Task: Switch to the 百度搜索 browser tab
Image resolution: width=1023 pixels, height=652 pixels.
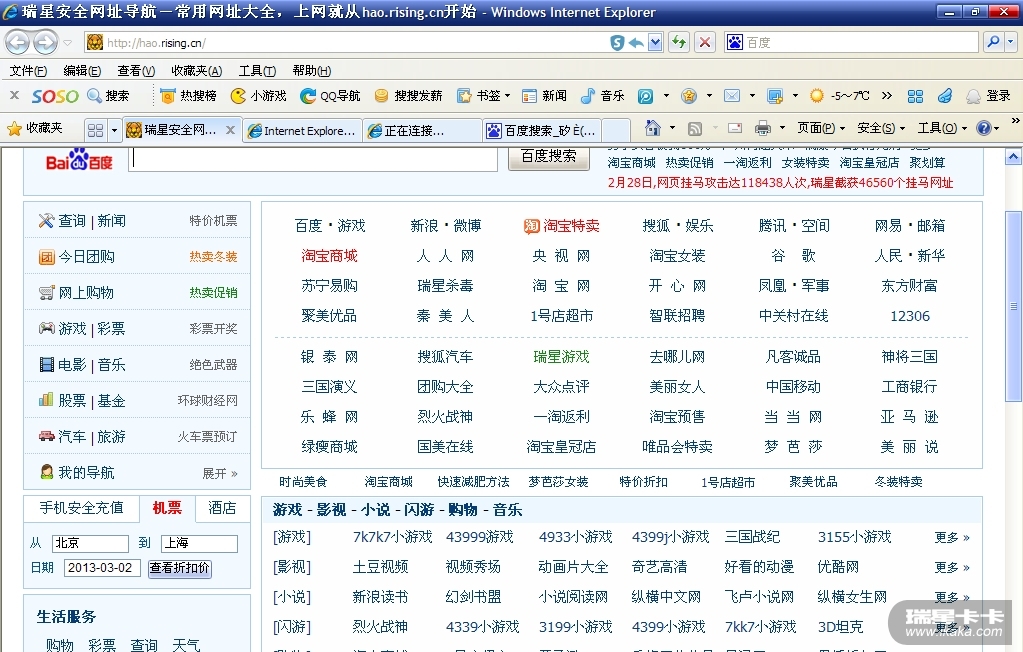Action: (542, 130)
